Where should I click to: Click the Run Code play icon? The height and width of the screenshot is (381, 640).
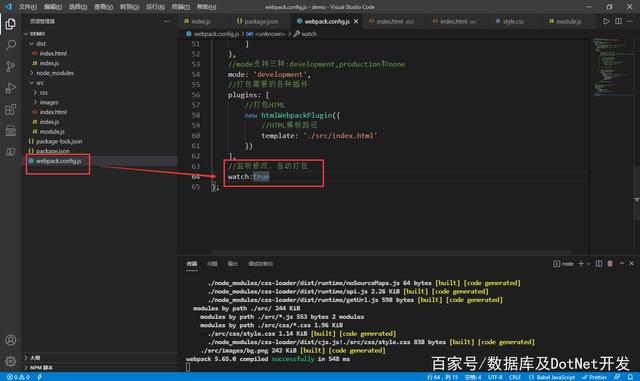tap(607, 21)
